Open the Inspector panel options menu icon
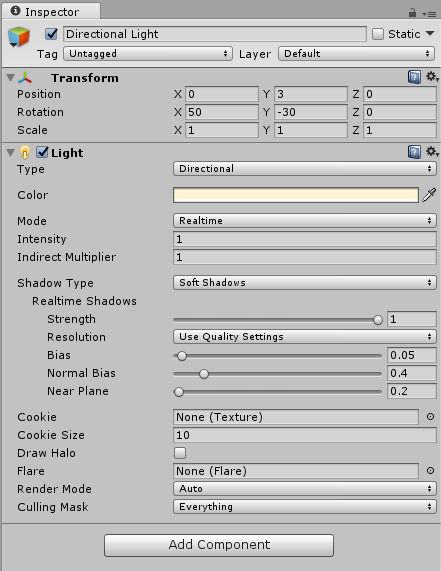Screen dimensions: 441x571 (x=429, y=14)
